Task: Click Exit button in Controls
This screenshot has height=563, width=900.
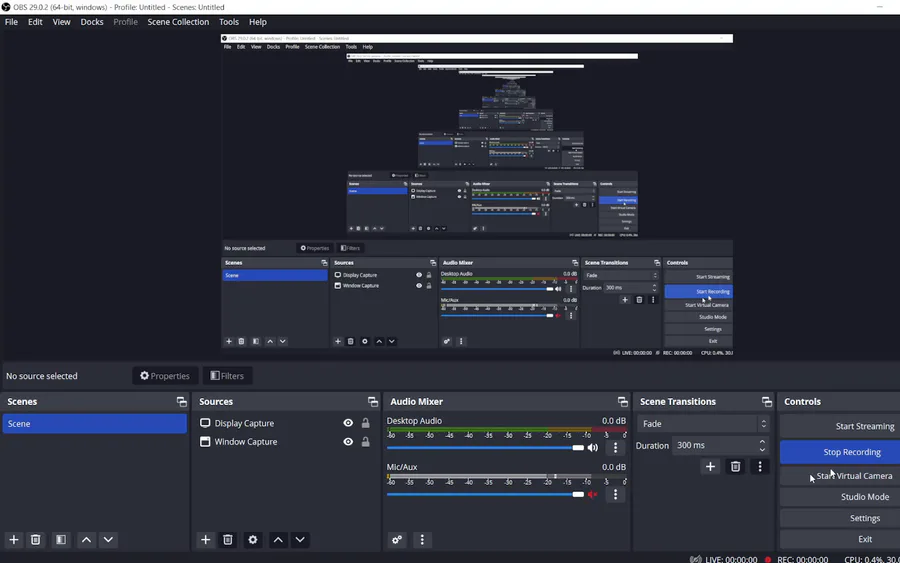Action: [840, 539]
